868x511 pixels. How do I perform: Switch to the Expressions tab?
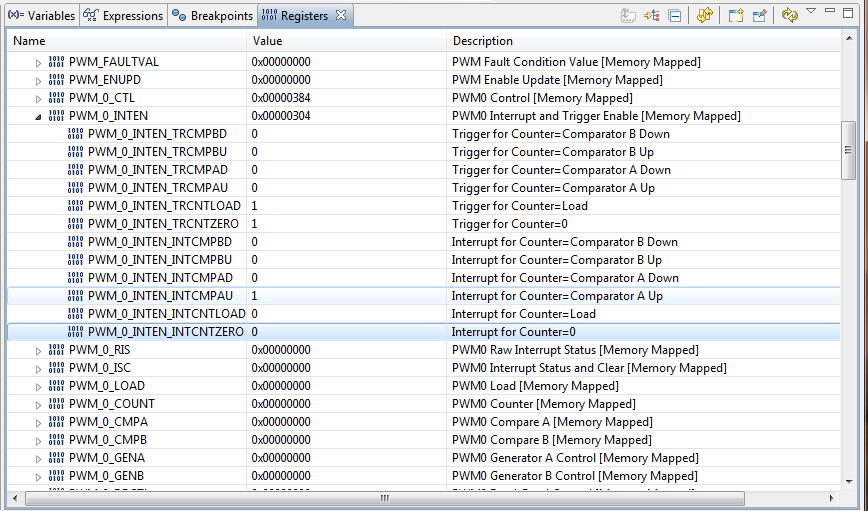[123, 16]
